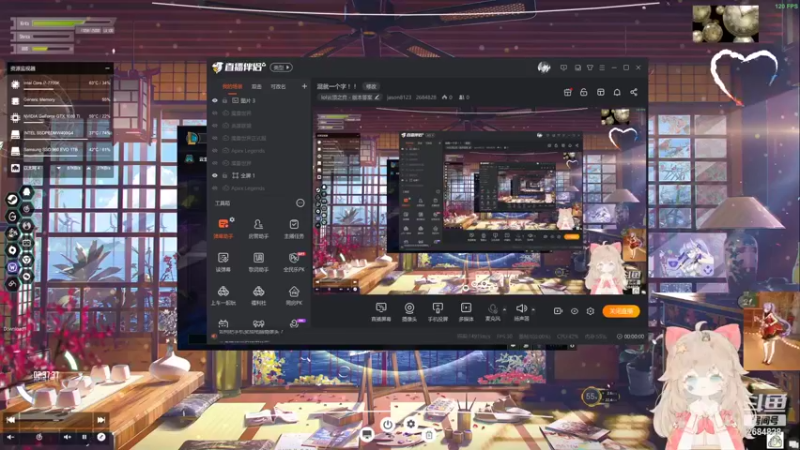800x450 pixels.
Task: Click the layout grid icon near the bell
Action: (601, 92)
